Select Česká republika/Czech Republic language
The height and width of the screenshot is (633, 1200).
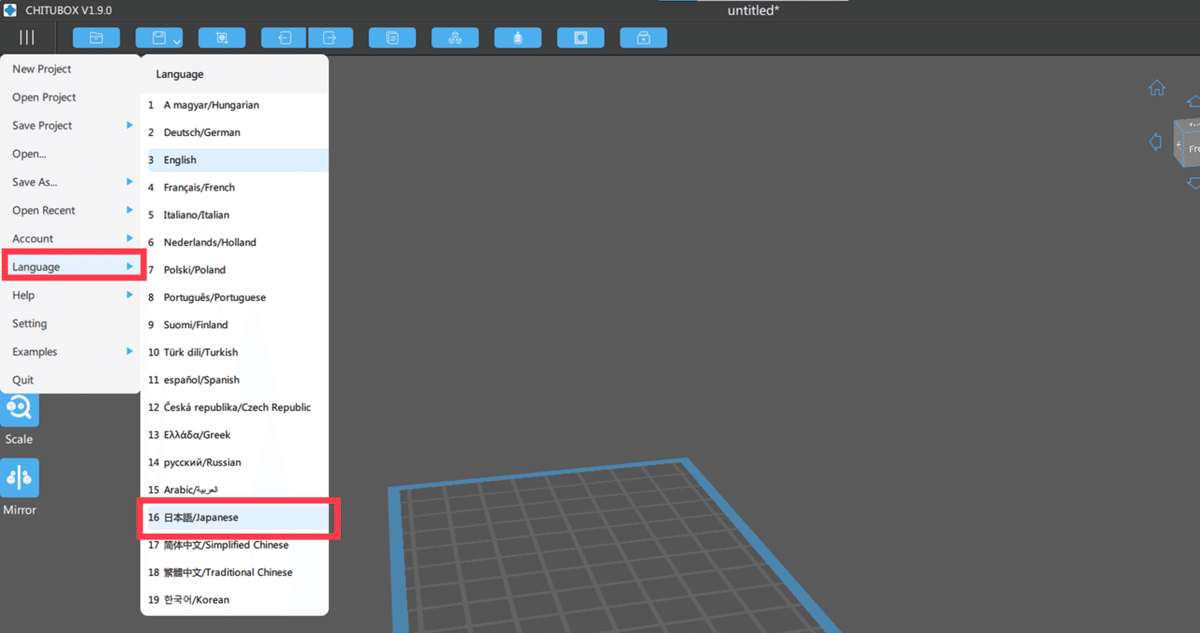pos(235,407)
